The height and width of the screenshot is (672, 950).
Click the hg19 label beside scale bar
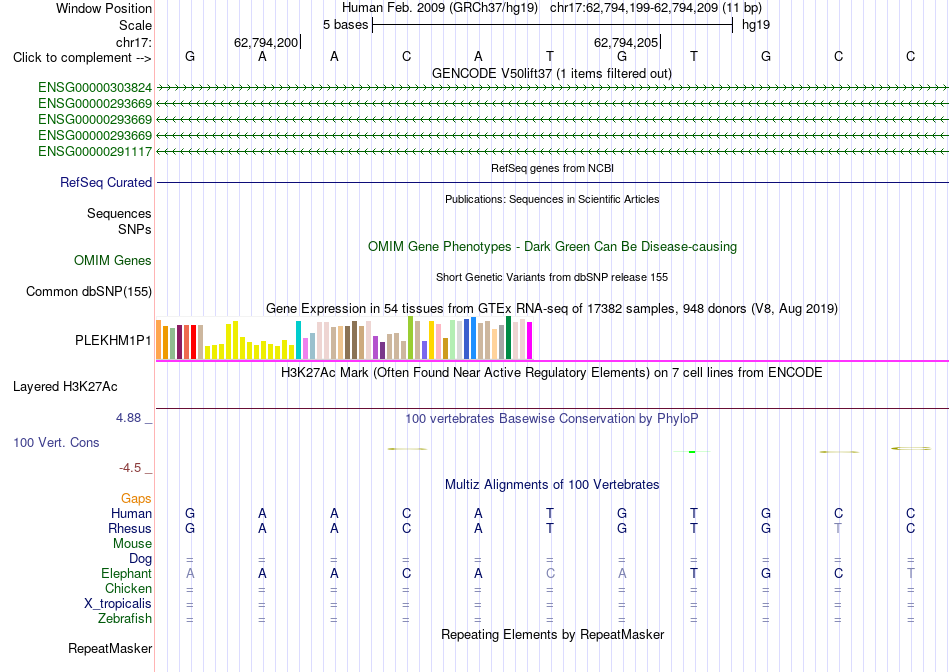pyautogui.click(x=756, y=25)
